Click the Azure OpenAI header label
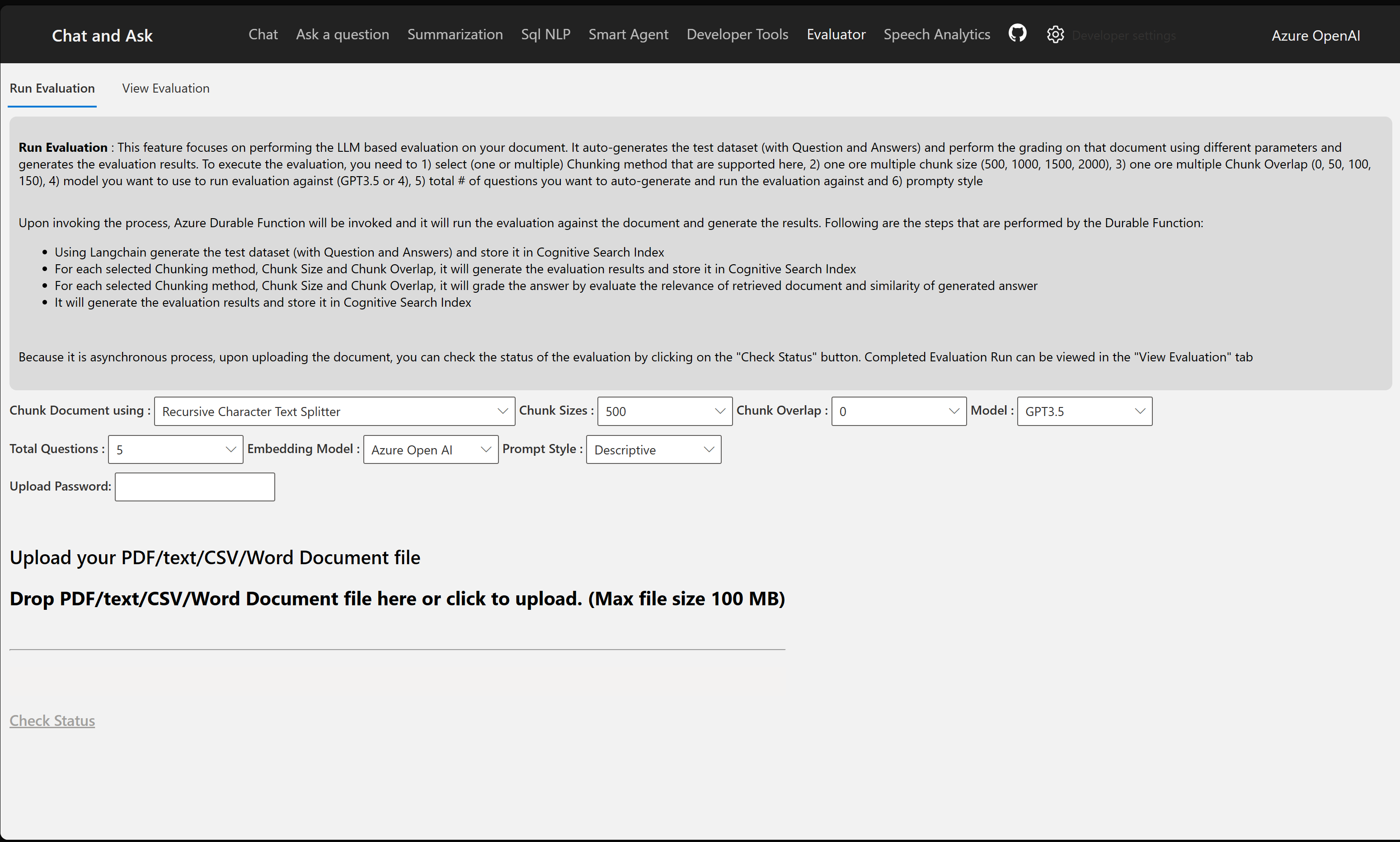This screenshot has width=1400, height=842. pos(1315,36)
